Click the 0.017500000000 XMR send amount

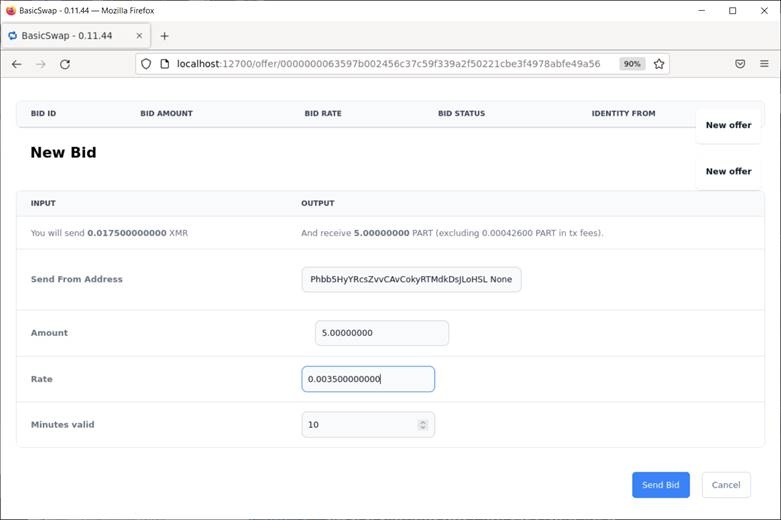point(137,233)
